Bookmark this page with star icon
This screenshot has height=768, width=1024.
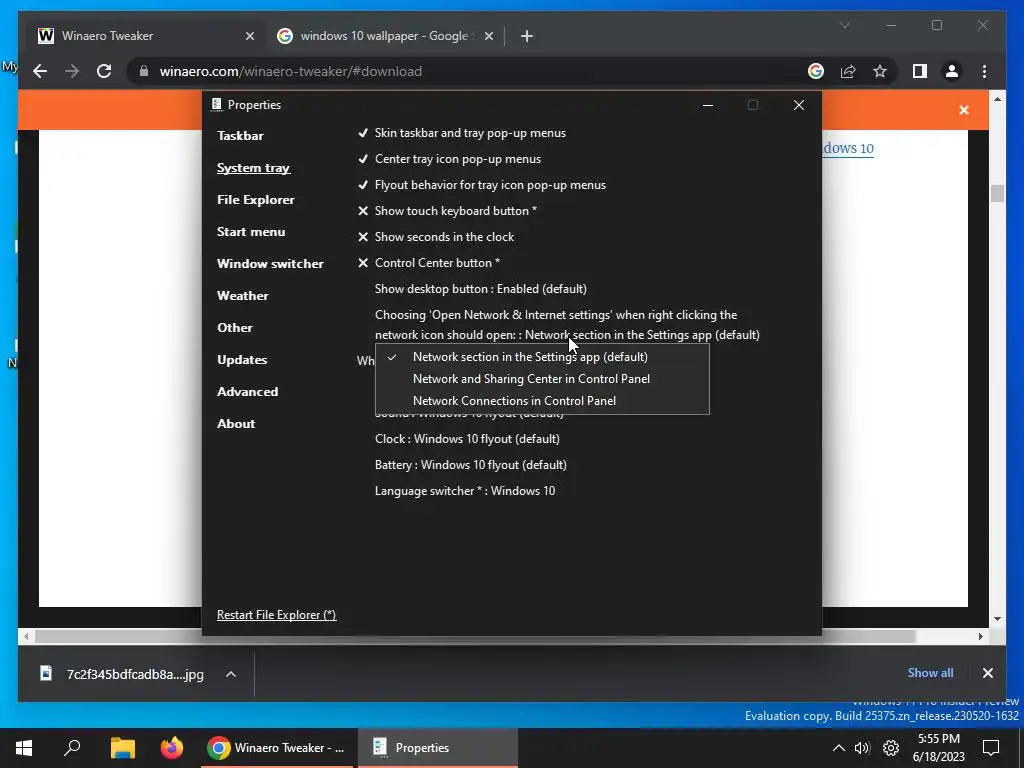[880, 71]
